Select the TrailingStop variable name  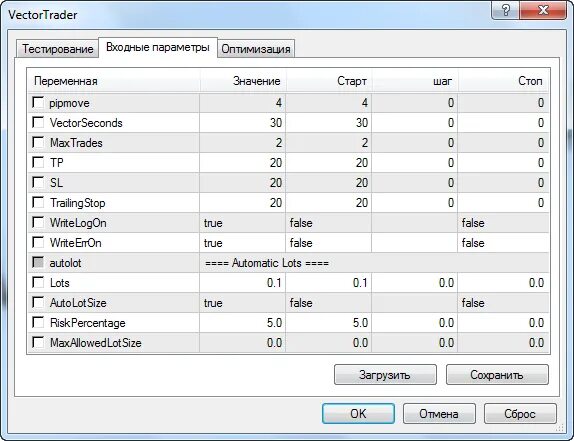coord(78,203)
